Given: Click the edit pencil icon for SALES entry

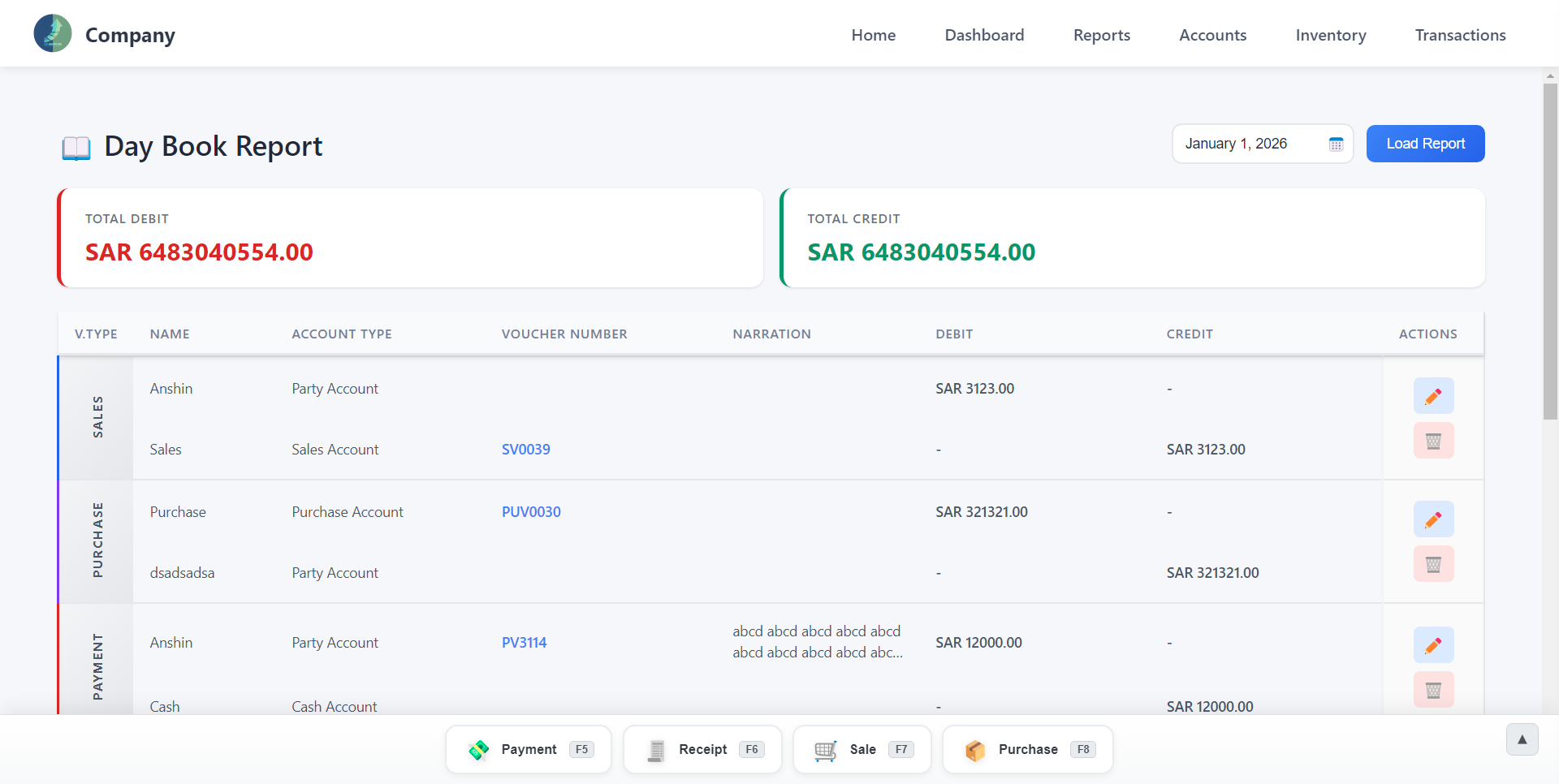Looking at the screenshot, I should [1433, 396].
